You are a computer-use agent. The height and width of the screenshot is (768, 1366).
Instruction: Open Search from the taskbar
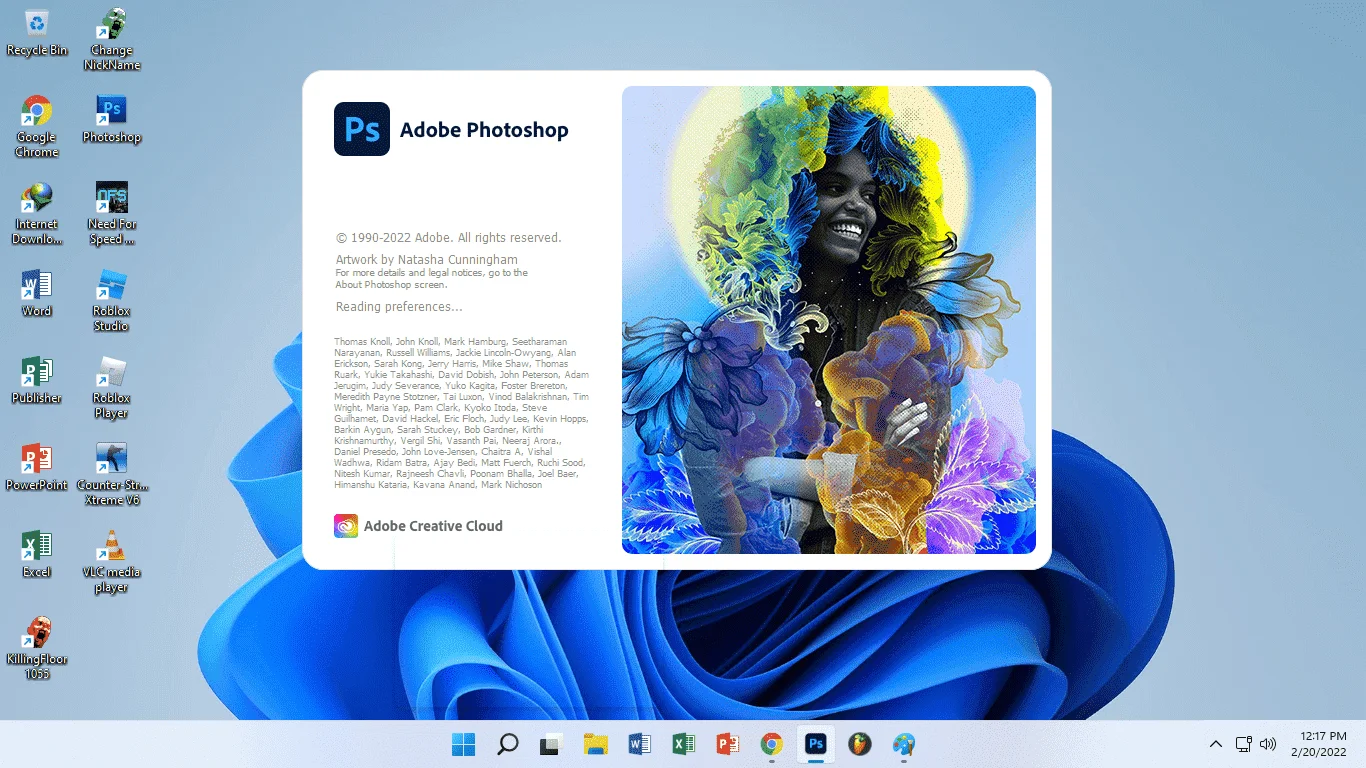[x=508, y=744]
